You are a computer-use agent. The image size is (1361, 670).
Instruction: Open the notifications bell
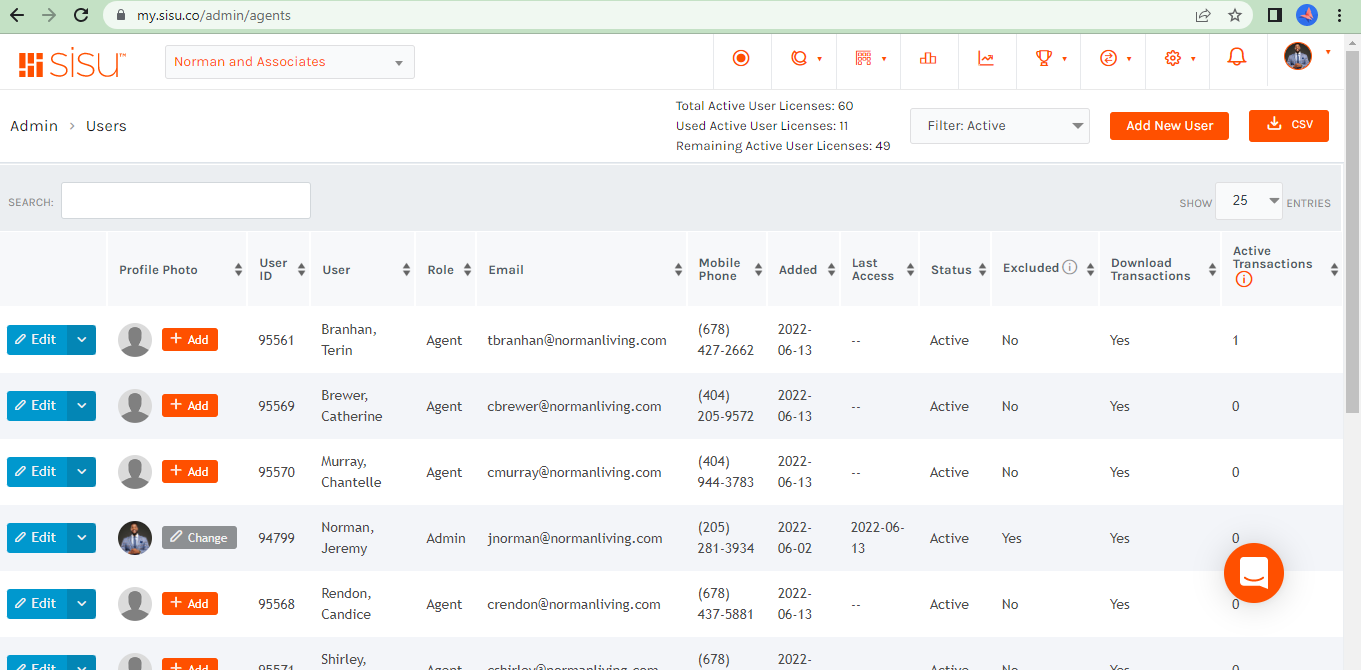click(1237, 58)
